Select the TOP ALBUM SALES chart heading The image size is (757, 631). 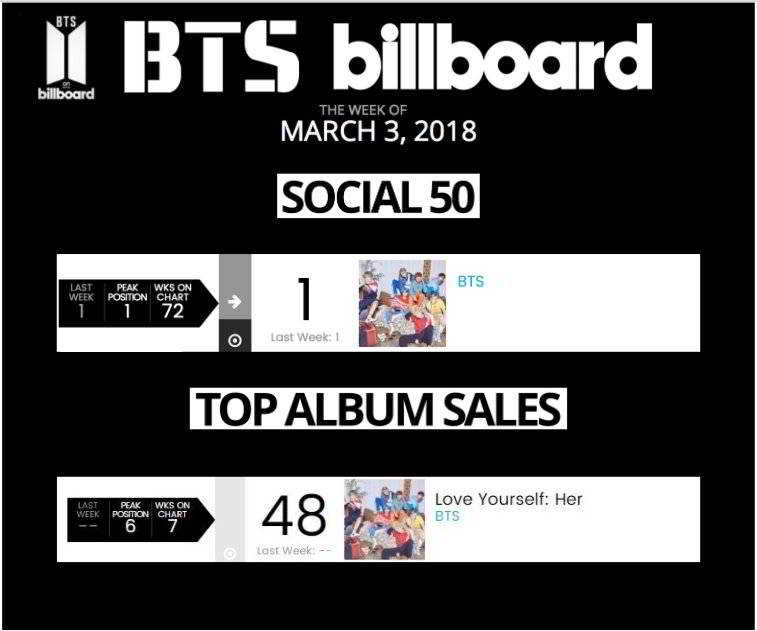pos(378,409)
